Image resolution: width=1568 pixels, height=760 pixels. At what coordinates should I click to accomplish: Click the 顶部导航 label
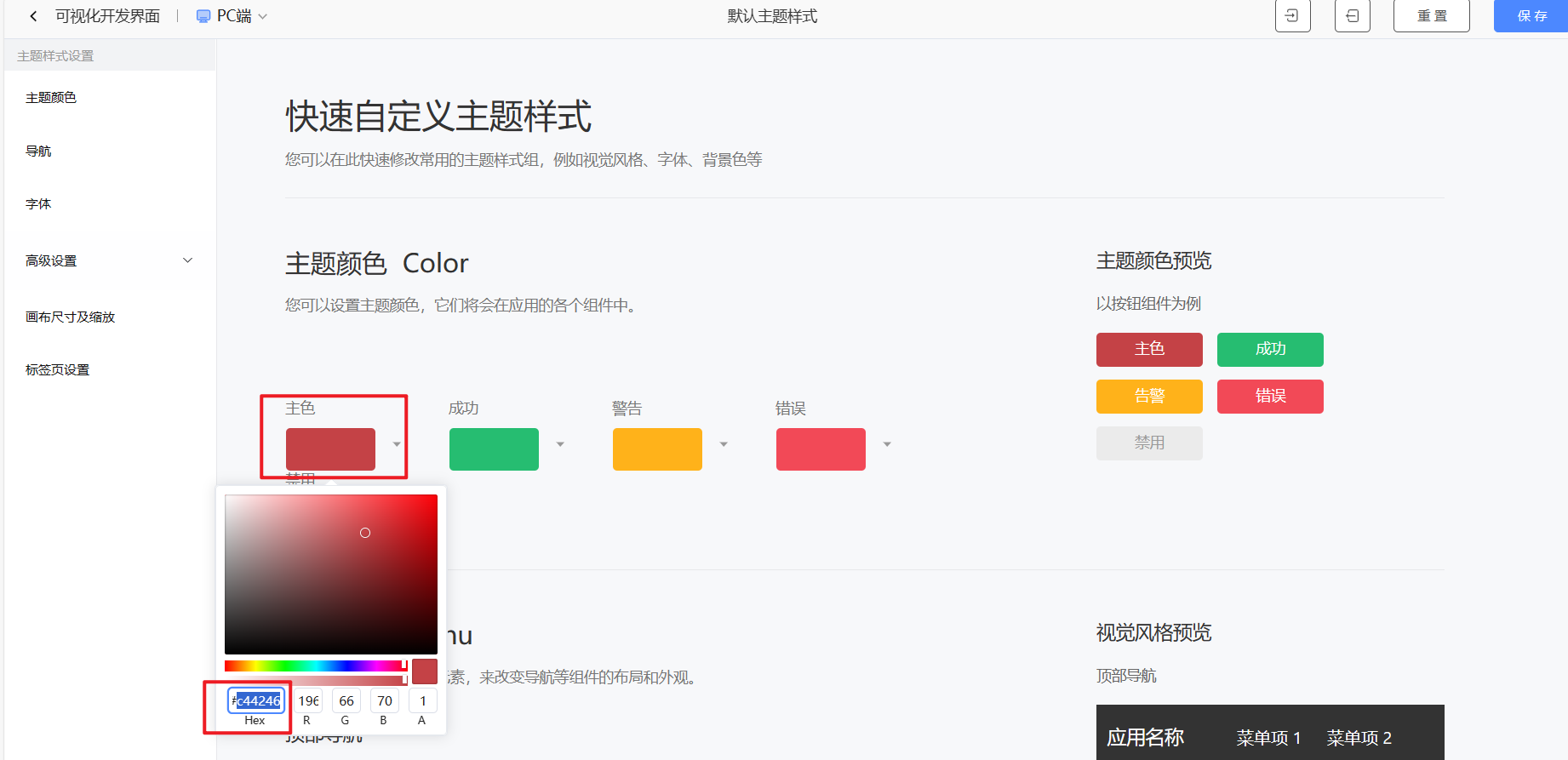click(x=1126, y=676)
